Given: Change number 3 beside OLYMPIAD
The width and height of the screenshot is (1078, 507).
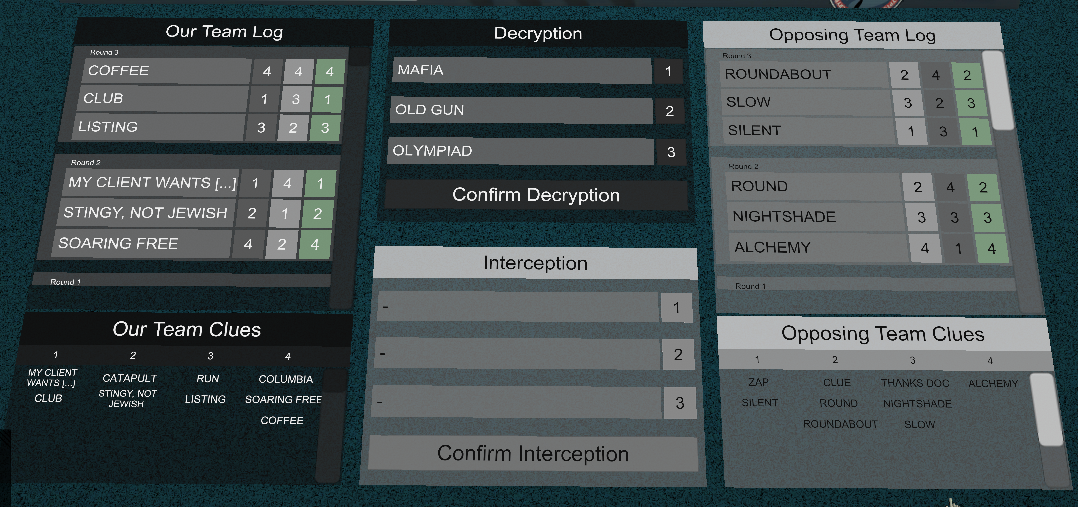Looking at the screenshot, I should pos(671,152).
